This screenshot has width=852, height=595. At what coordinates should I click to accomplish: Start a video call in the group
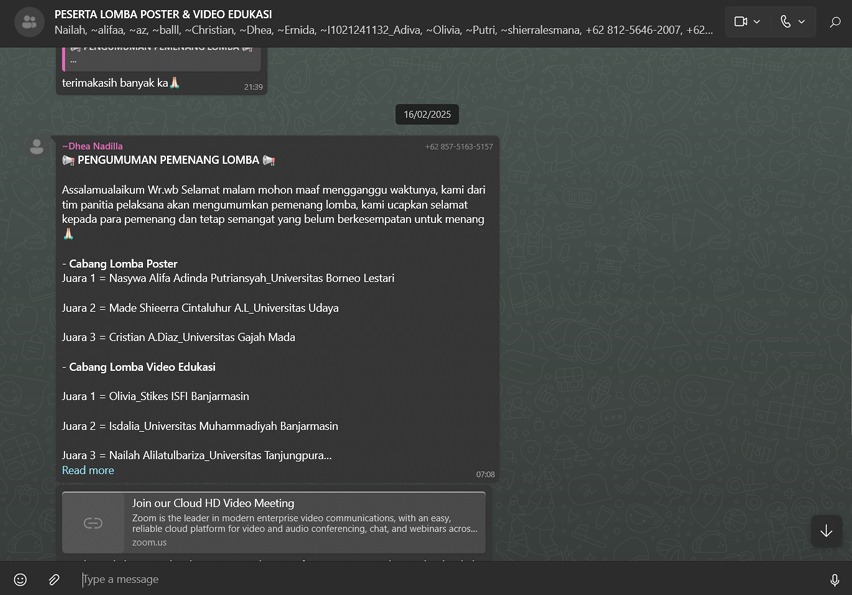[x=740, y=21]
